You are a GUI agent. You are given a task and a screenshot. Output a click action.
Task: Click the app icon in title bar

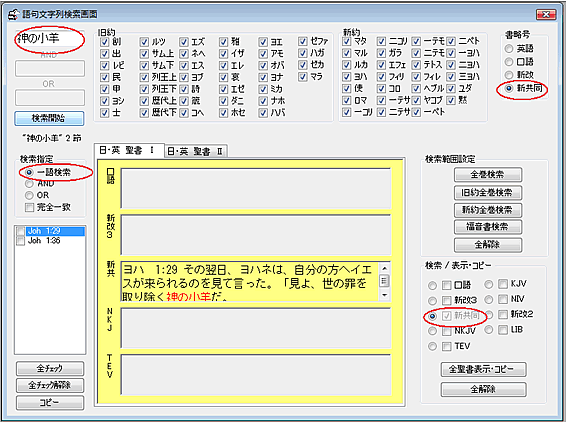pyautogui.click(x=13, y=14)
